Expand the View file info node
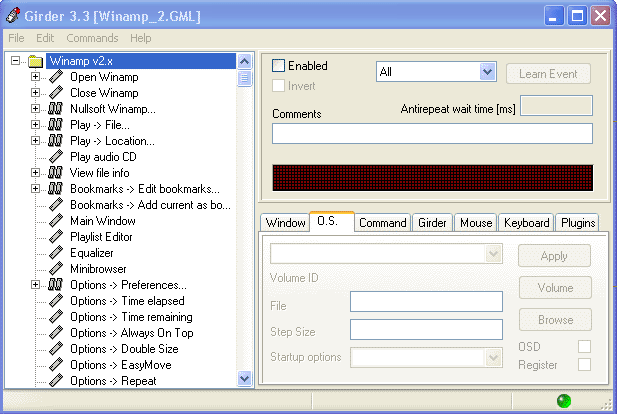Viewport: 618px width, 415px height. point(35,173)
